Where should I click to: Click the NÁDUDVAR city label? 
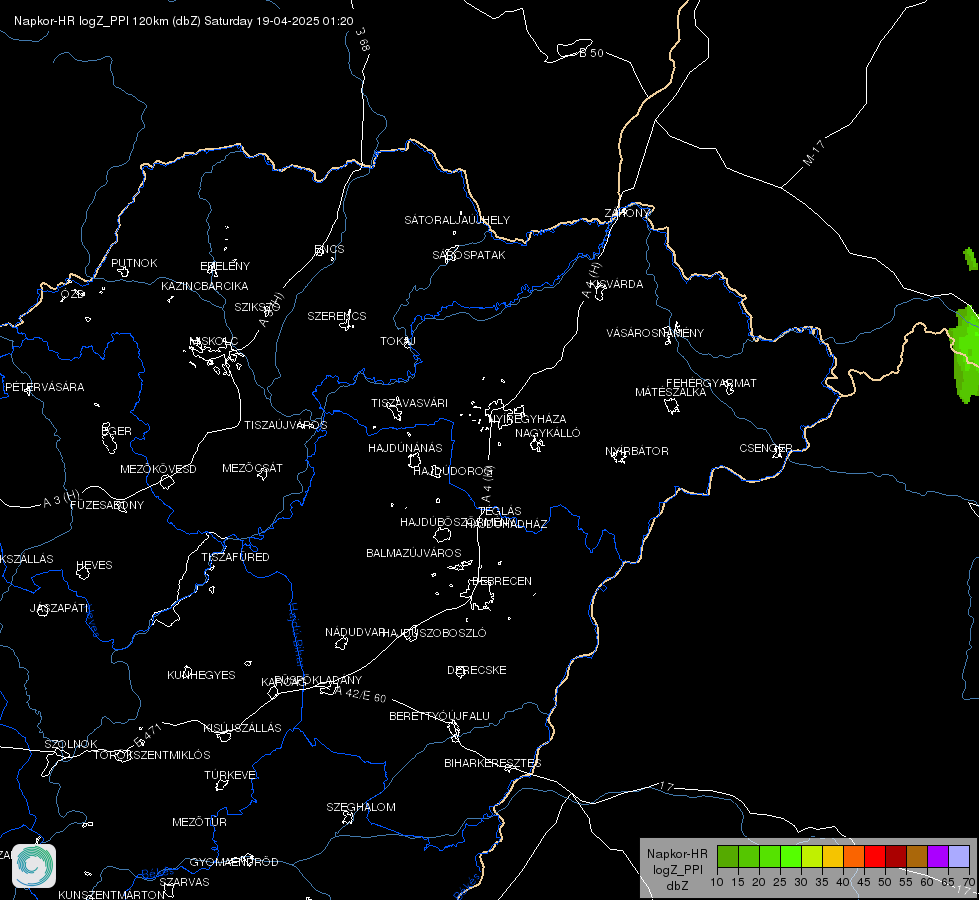click(355, 632)
